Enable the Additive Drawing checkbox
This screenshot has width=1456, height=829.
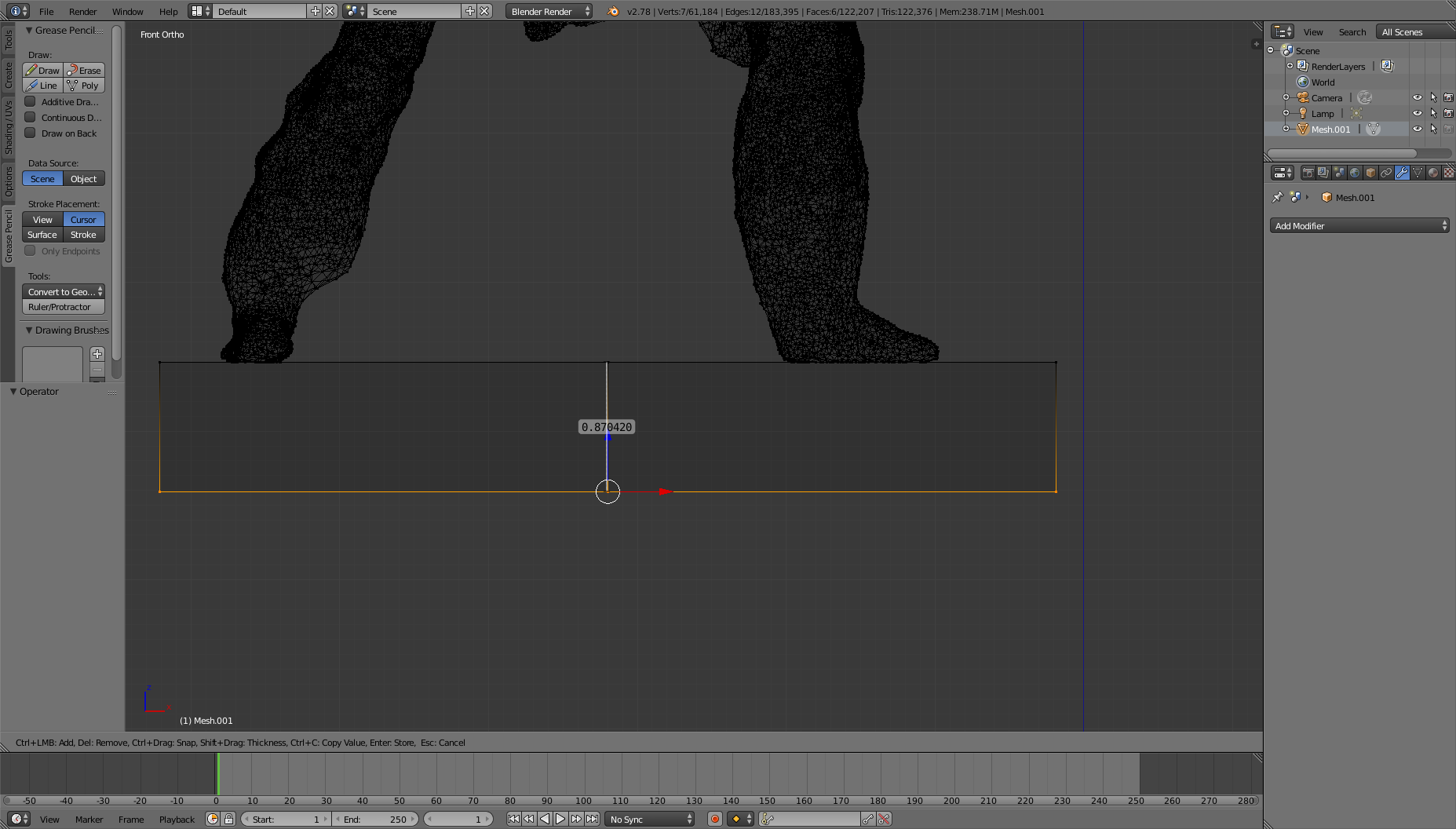pyautogui.click(x=30, y=101)
